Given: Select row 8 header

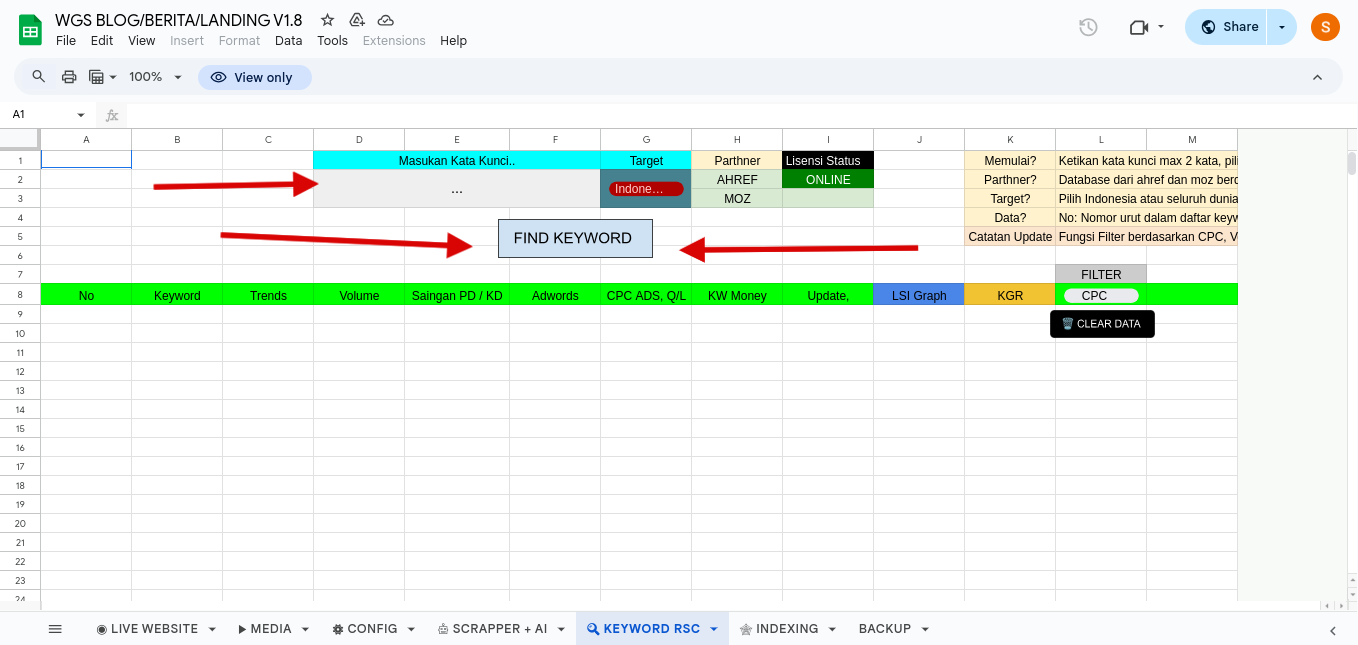Looking at the screenshot, I should coord(20,295).
